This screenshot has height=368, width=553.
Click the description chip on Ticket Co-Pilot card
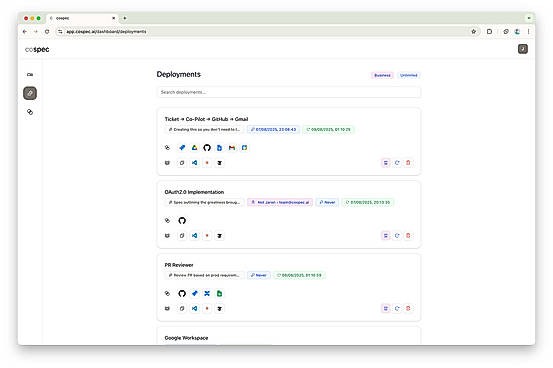point(204,129)
